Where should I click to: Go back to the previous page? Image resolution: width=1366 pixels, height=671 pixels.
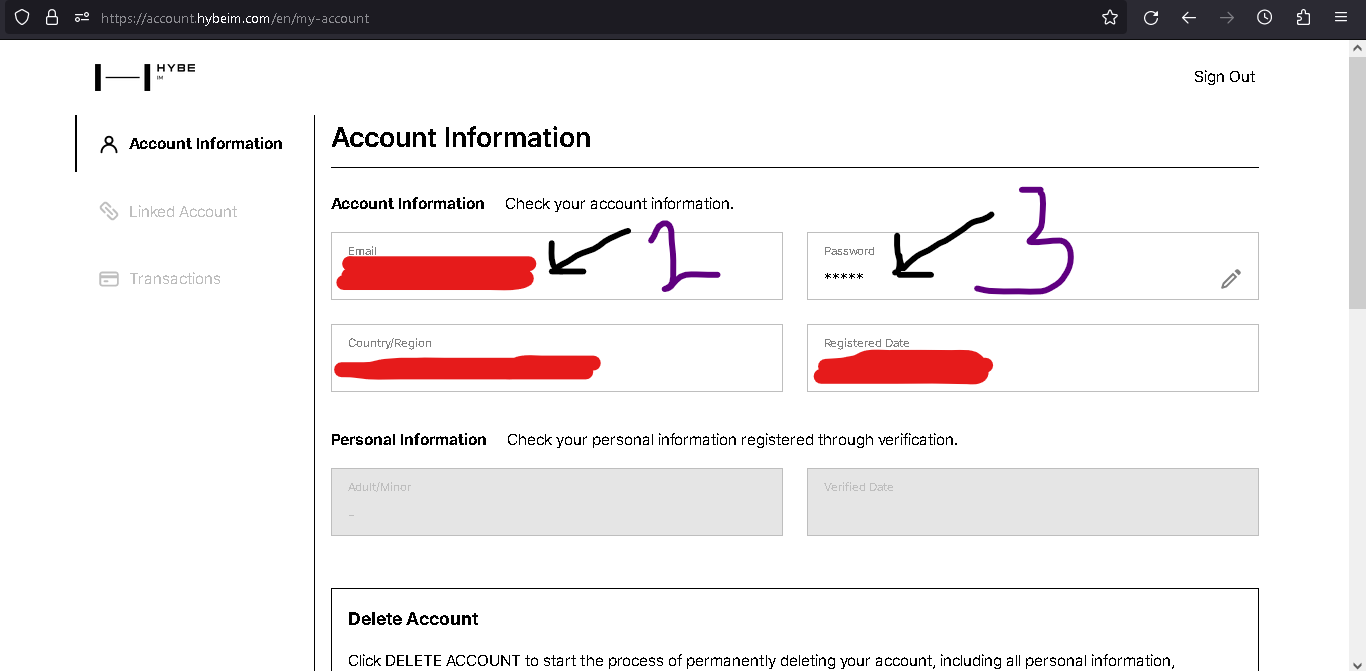click(x=1189, y=17)
